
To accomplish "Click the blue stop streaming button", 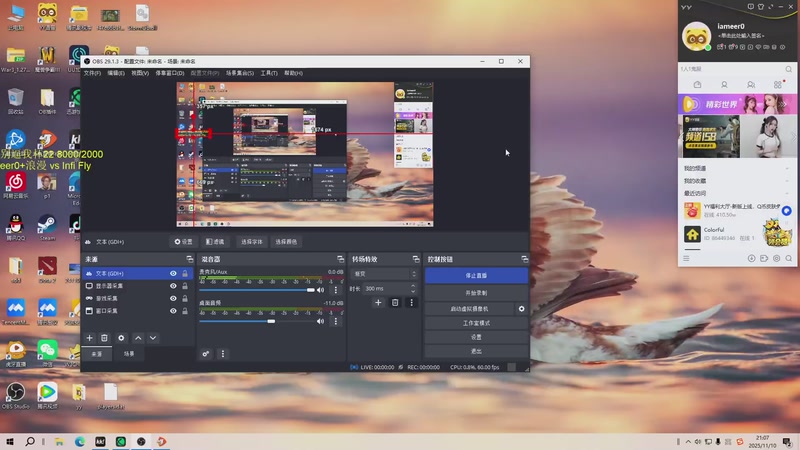I will tap(476, 276).
